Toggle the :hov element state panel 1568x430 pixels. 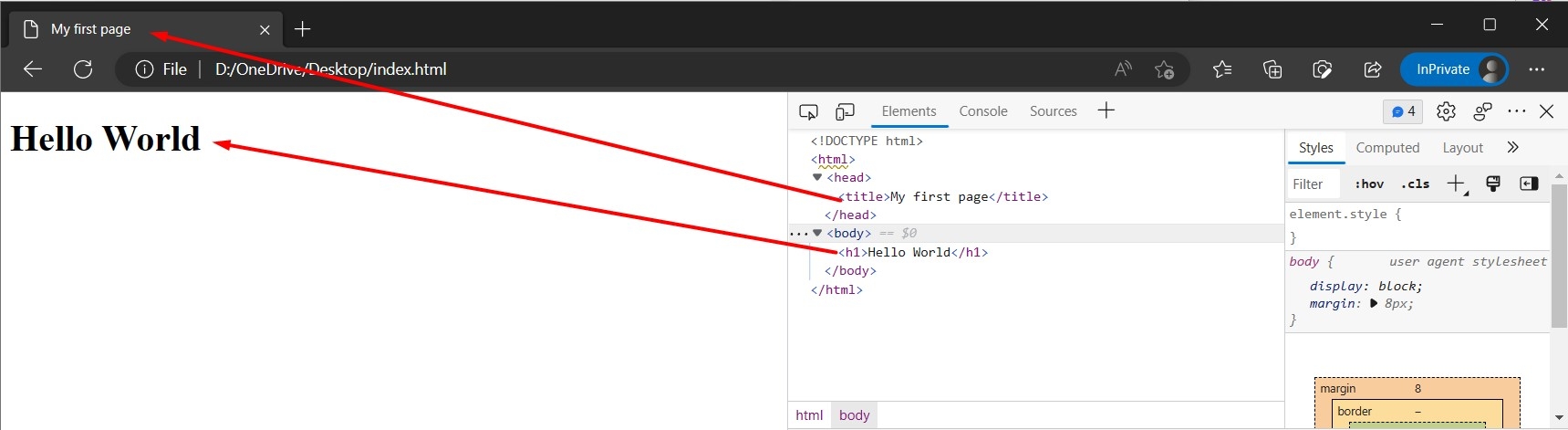click(x=1368, y=184)
